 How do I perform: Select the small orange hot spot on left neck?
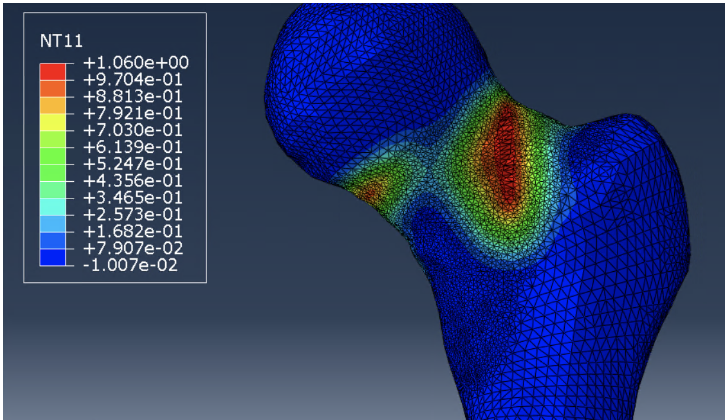(372, 187)
